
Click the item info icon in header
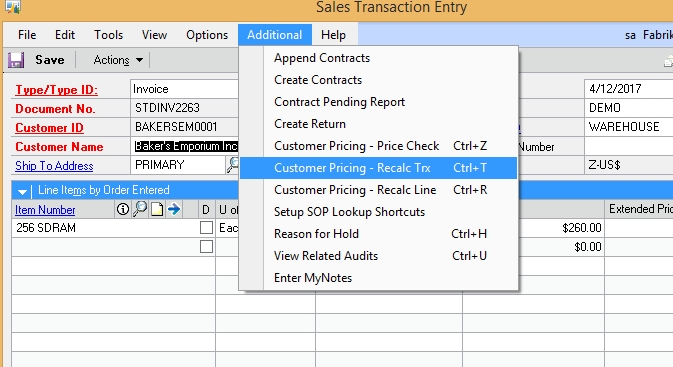[x=123, y=209]
